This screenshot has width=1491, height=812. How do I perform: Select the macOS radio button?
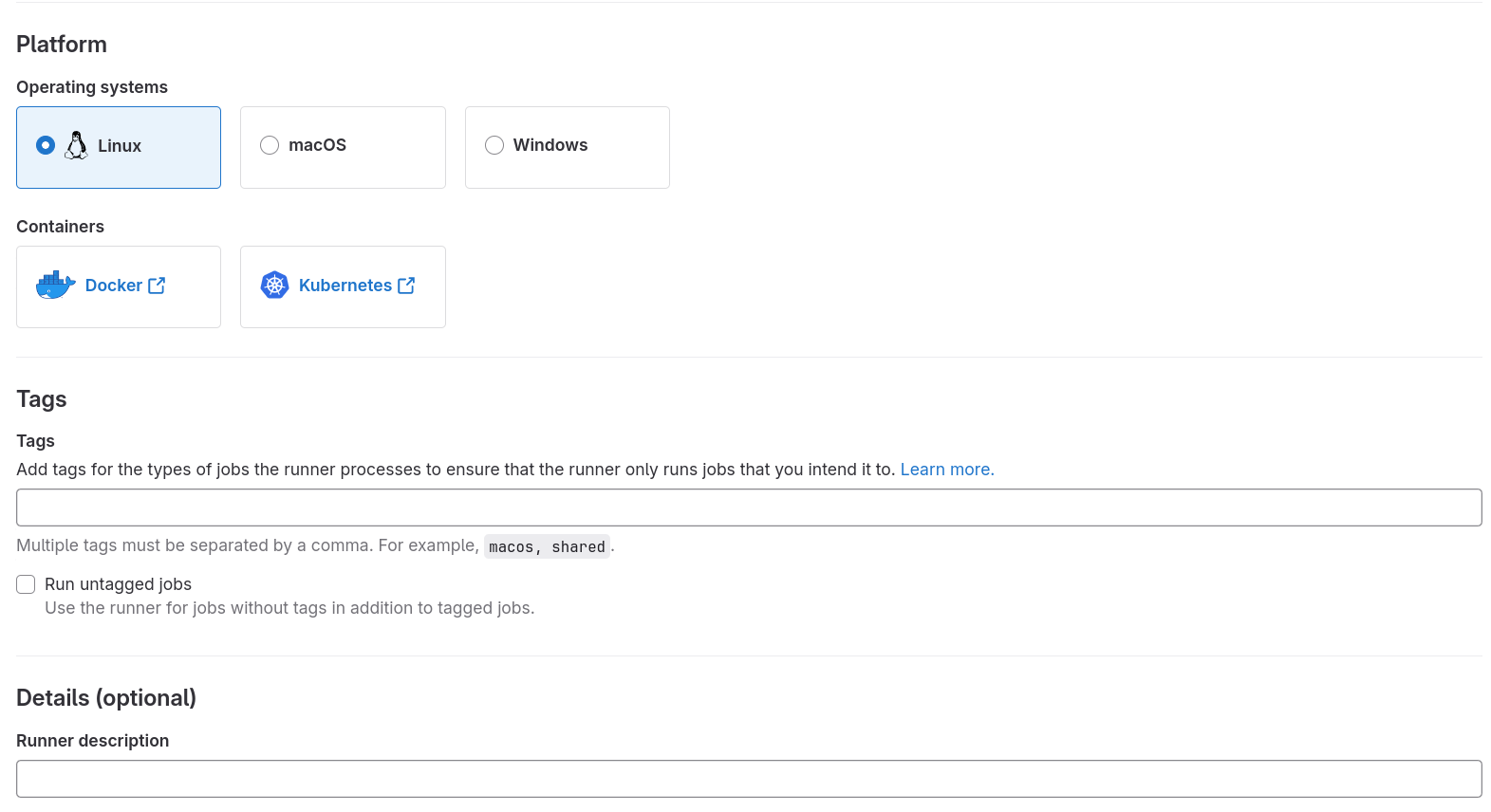coord(270,145)
